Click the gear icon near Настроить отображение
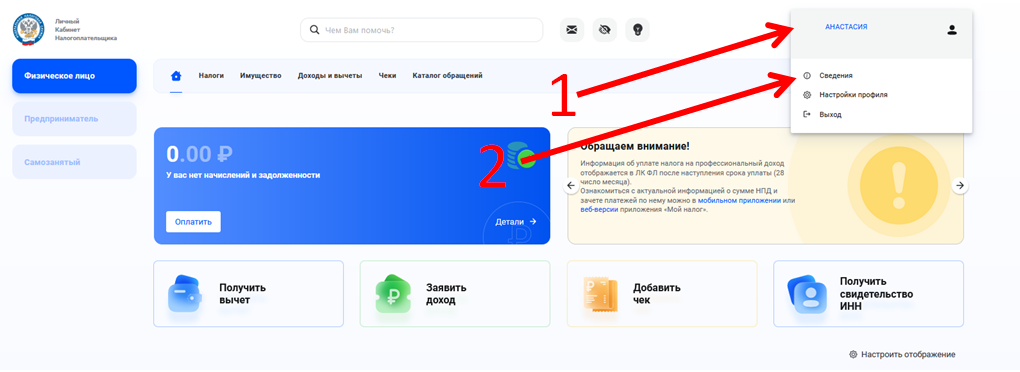The image size is (1020, 372). click(x=853, y=354)
